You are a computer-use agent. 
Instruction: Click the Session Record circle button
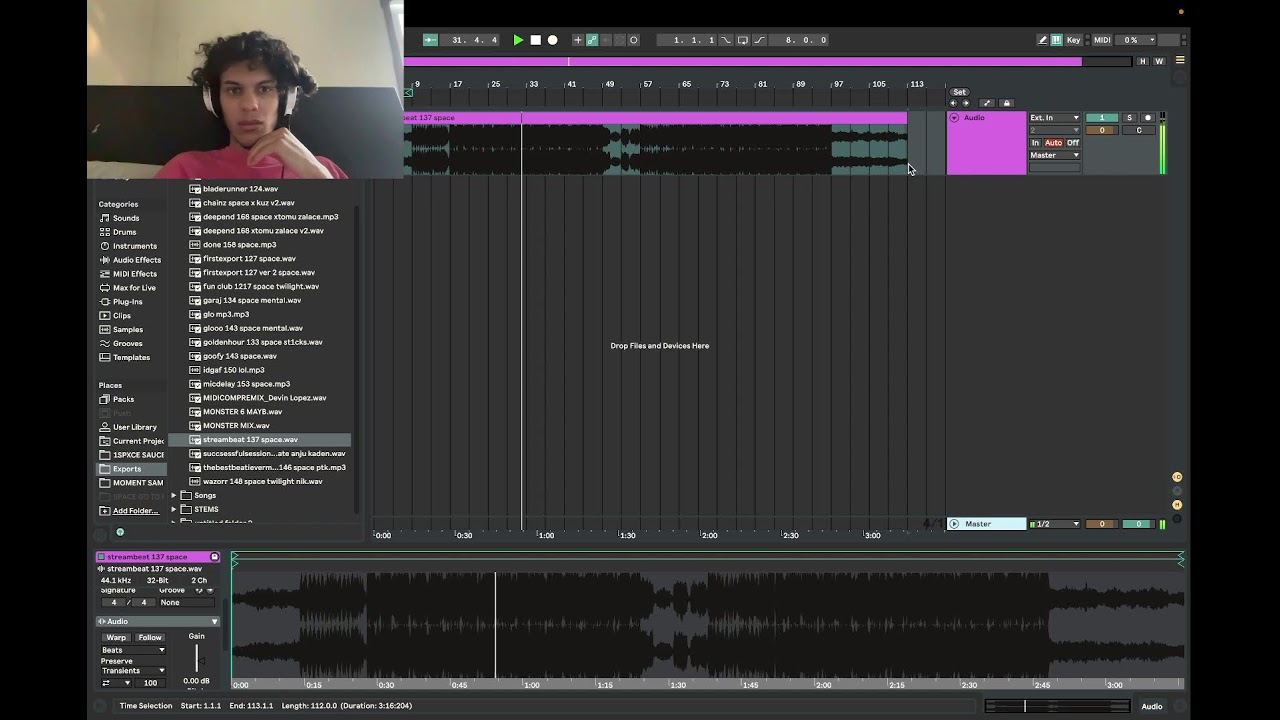tap(633, 40)
